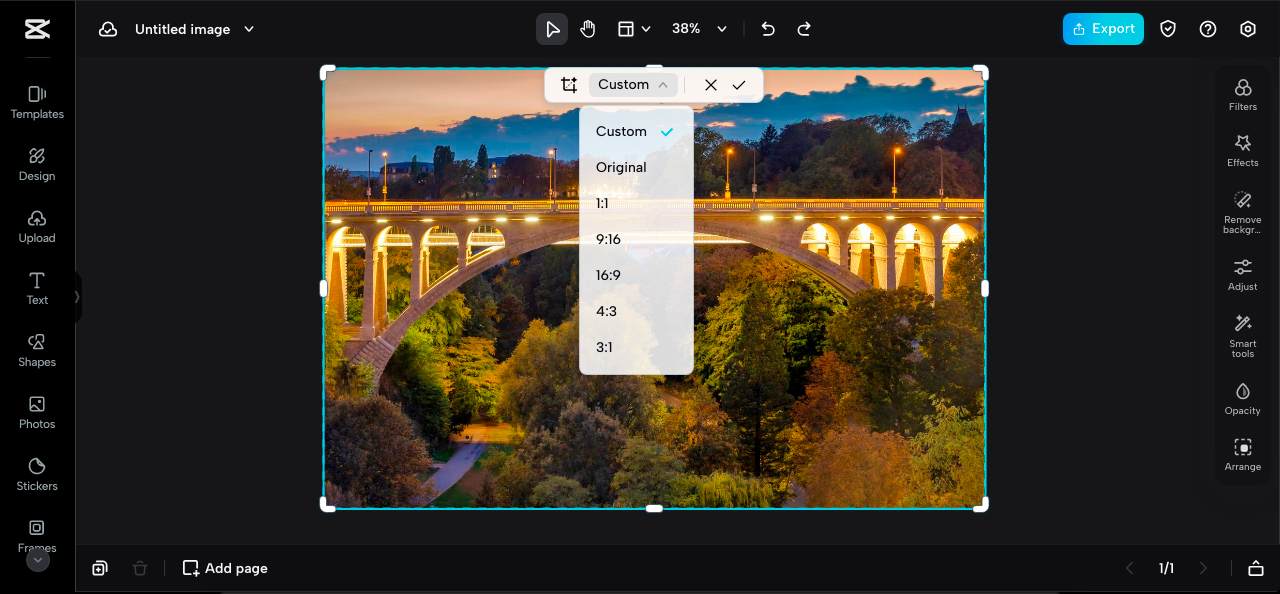Click the right middle crop edge handle
This screenshot has height=594, width=1280.
[x=985, y=288]
